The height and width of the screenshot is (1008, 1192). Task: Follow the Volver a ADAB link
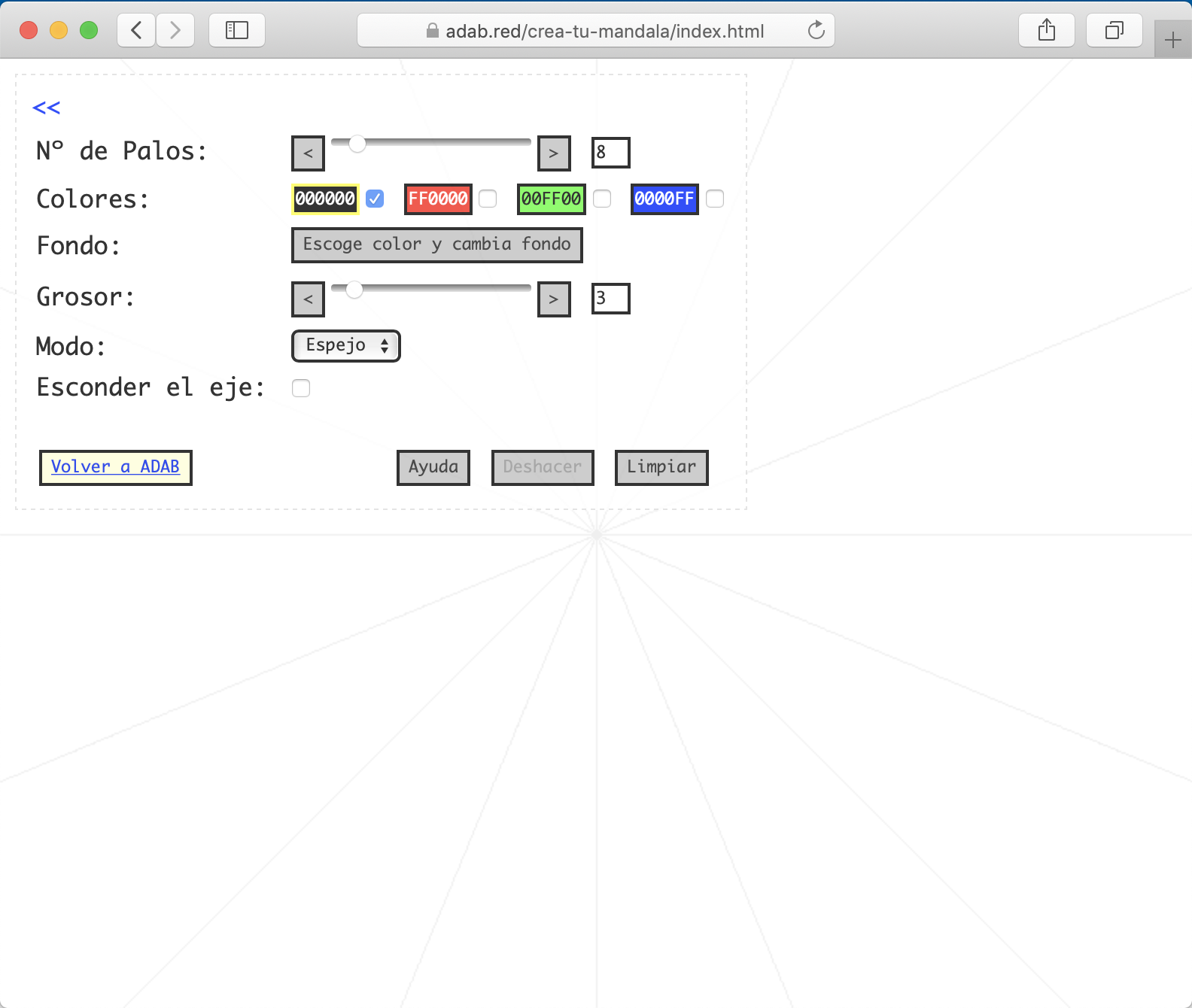point(115,466)
